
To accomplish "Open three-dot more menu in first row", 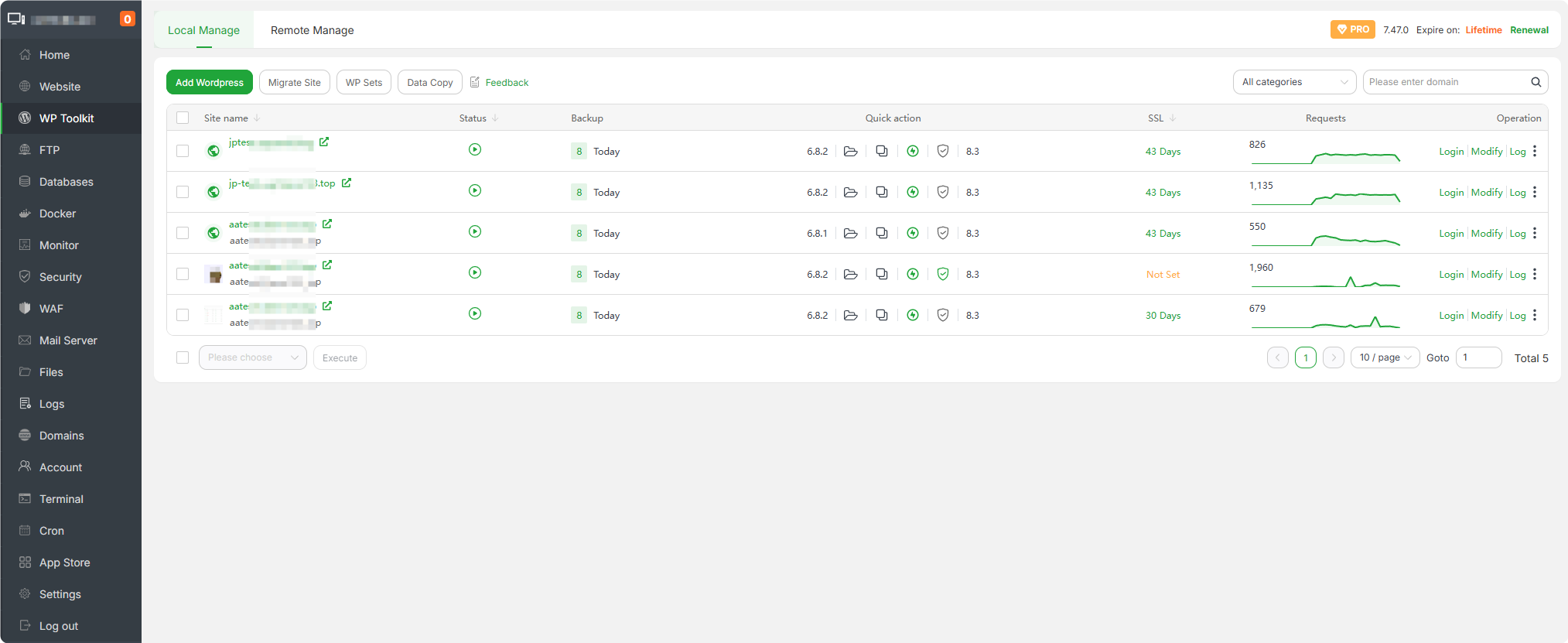I will [x=1535, y=152].
